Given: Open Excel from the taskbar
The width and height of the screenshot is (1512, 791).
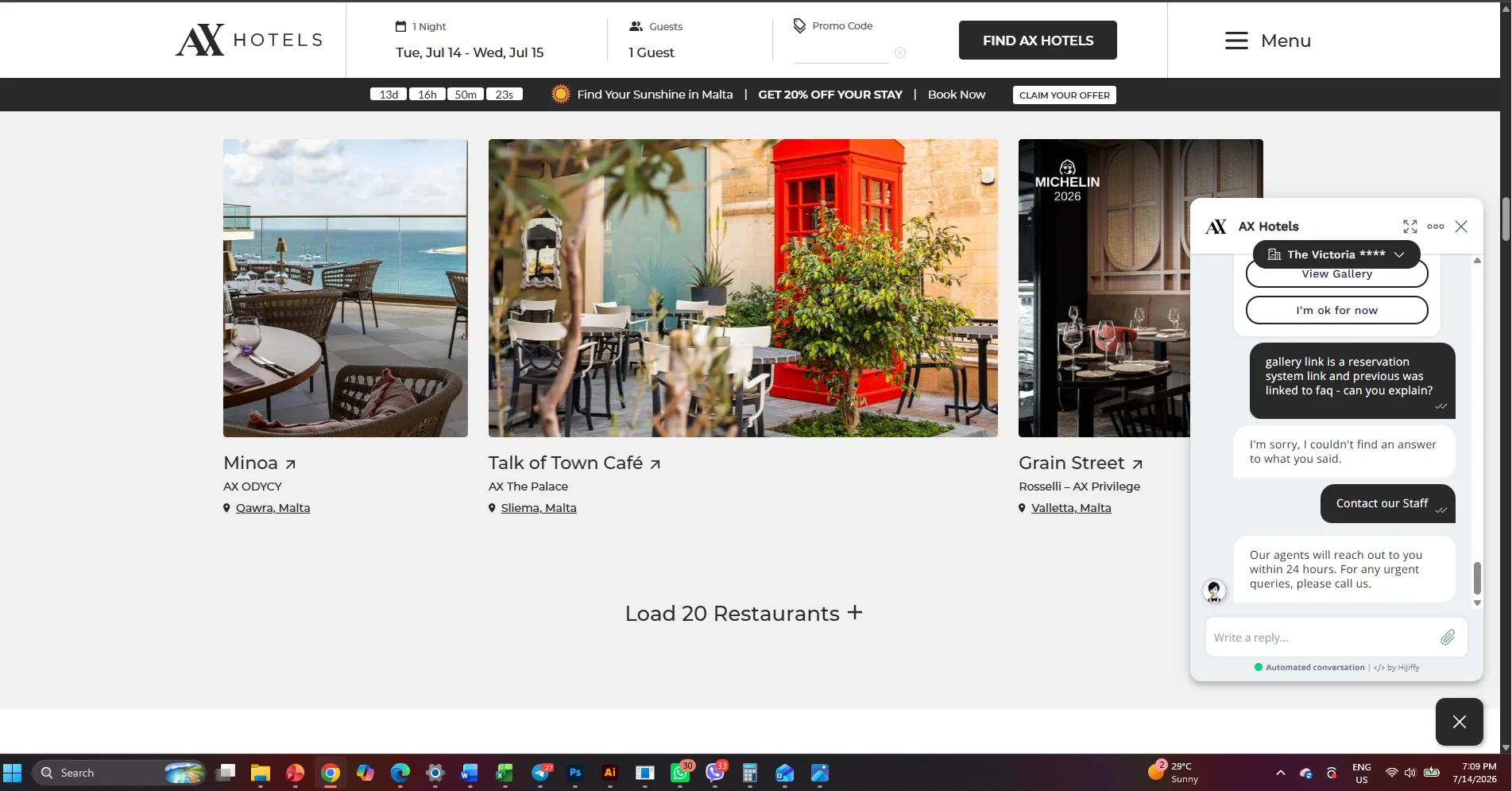Looking at the screenshot, I should [505, 773].
